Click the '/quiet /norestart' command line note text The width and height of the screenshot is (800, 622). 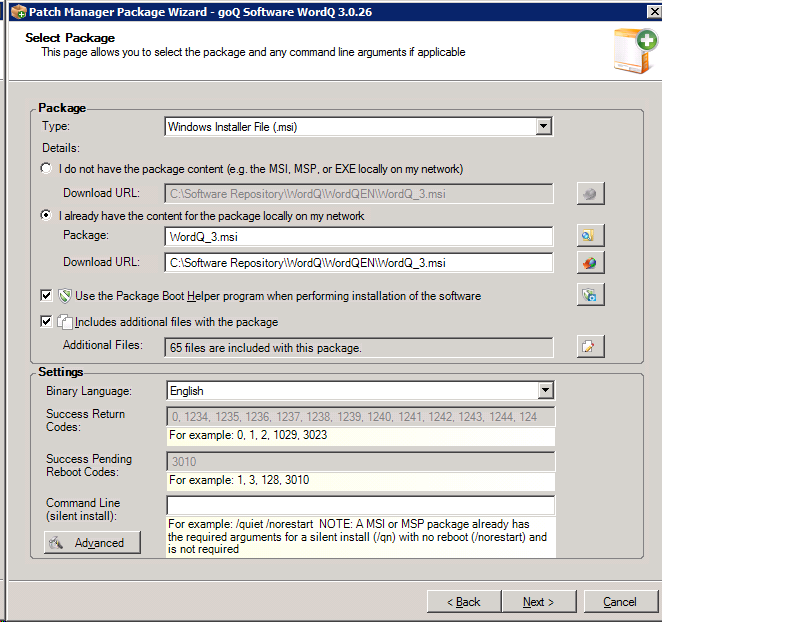click(357, 537)
